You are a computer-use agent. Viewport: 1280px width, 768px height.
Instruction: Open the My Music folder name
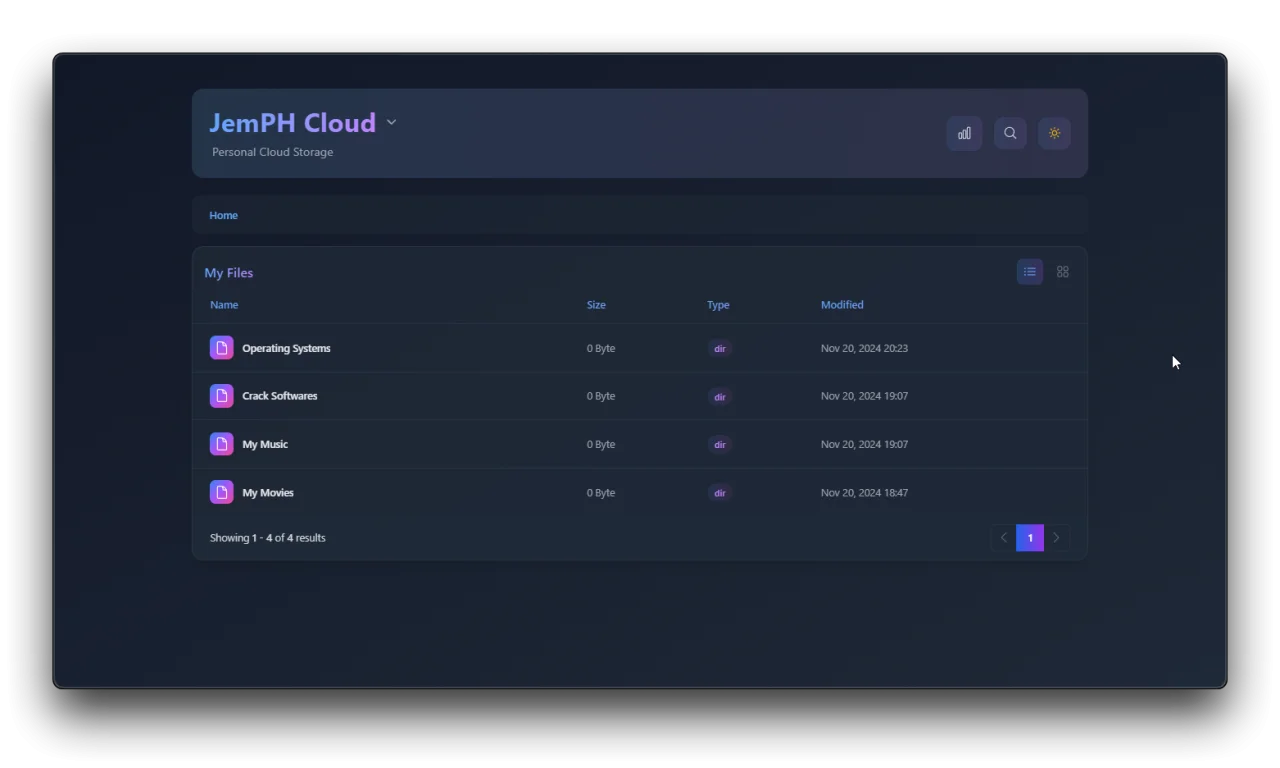[265, 444]
